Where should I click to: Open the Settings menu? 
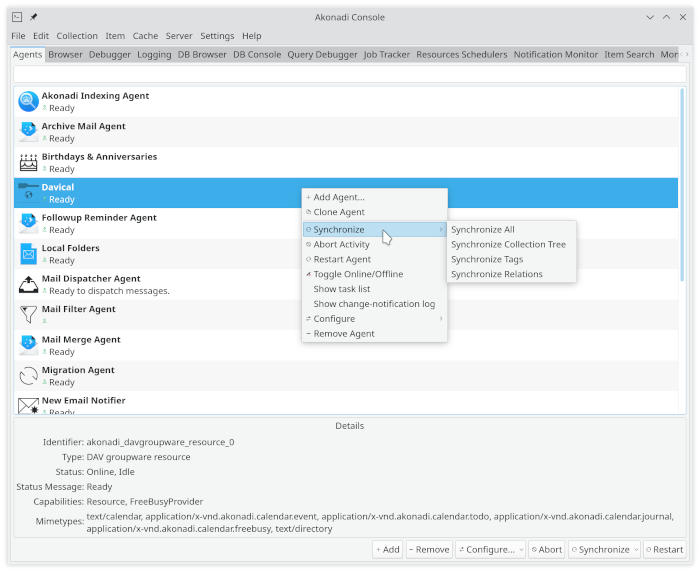(x=217, y=36)
